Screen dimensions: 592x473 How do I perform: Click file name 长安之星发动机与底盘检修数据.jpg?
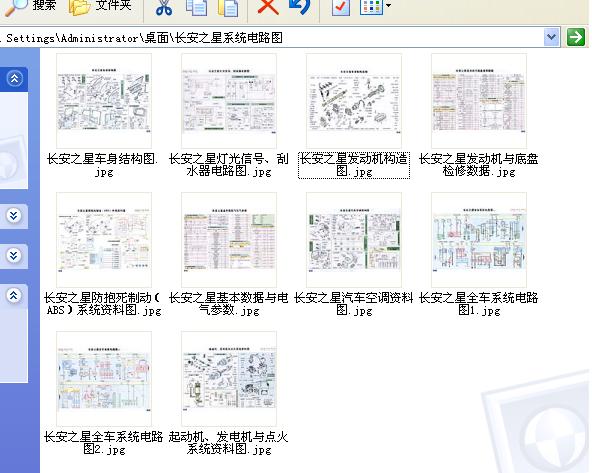click(x=479, y=165)
